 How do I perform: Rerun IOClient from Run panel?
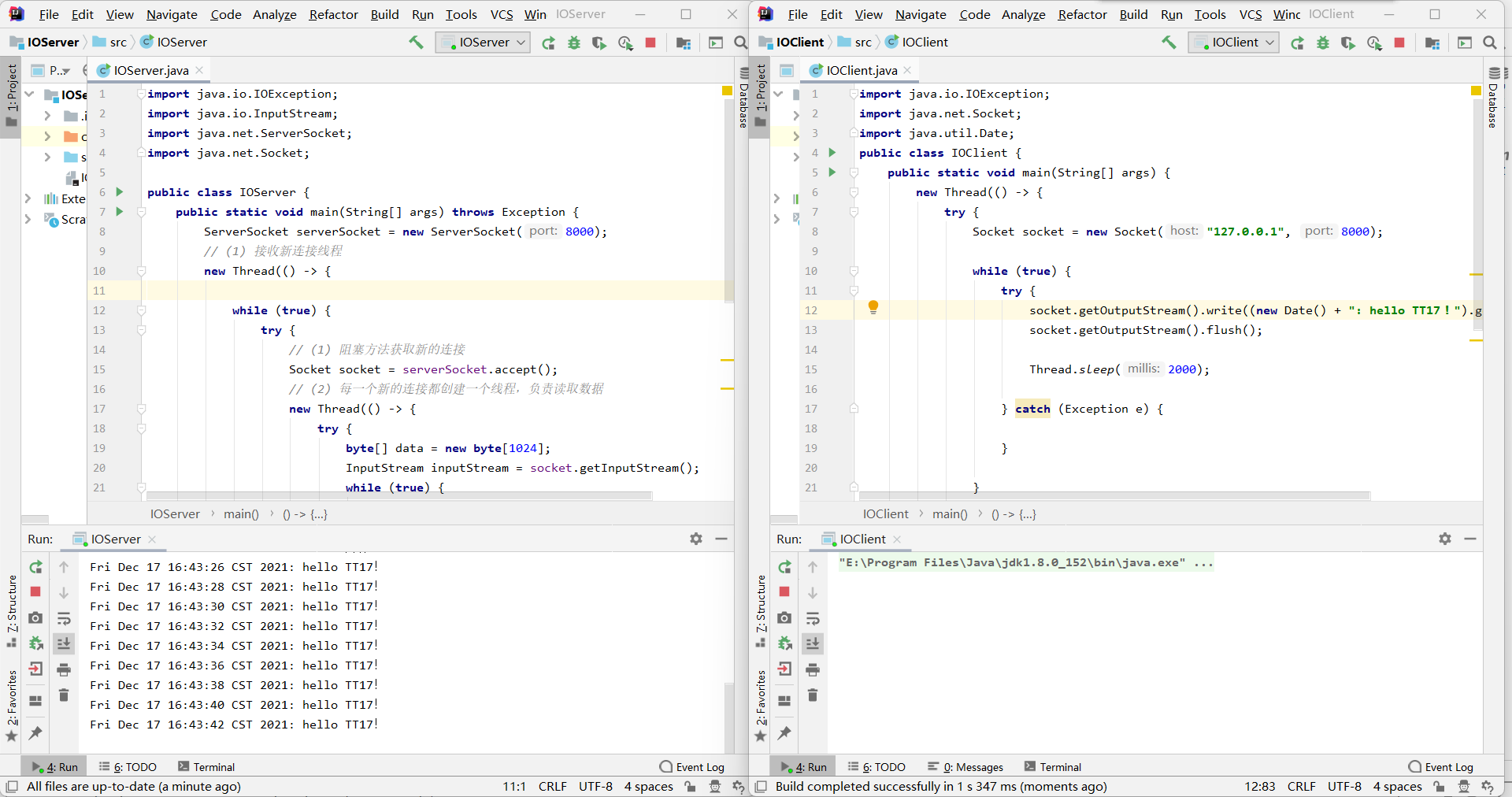click(x=784, y=567)
